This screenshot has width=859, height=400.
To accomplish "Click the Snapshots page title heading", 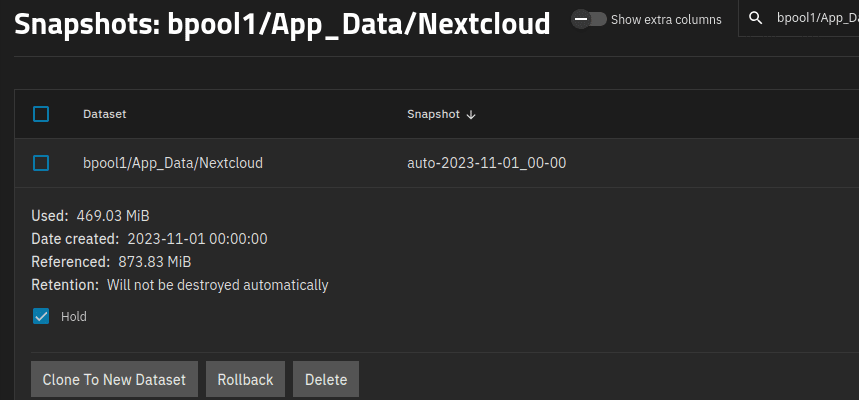I will pyautogui.click(x=282, y=24).
